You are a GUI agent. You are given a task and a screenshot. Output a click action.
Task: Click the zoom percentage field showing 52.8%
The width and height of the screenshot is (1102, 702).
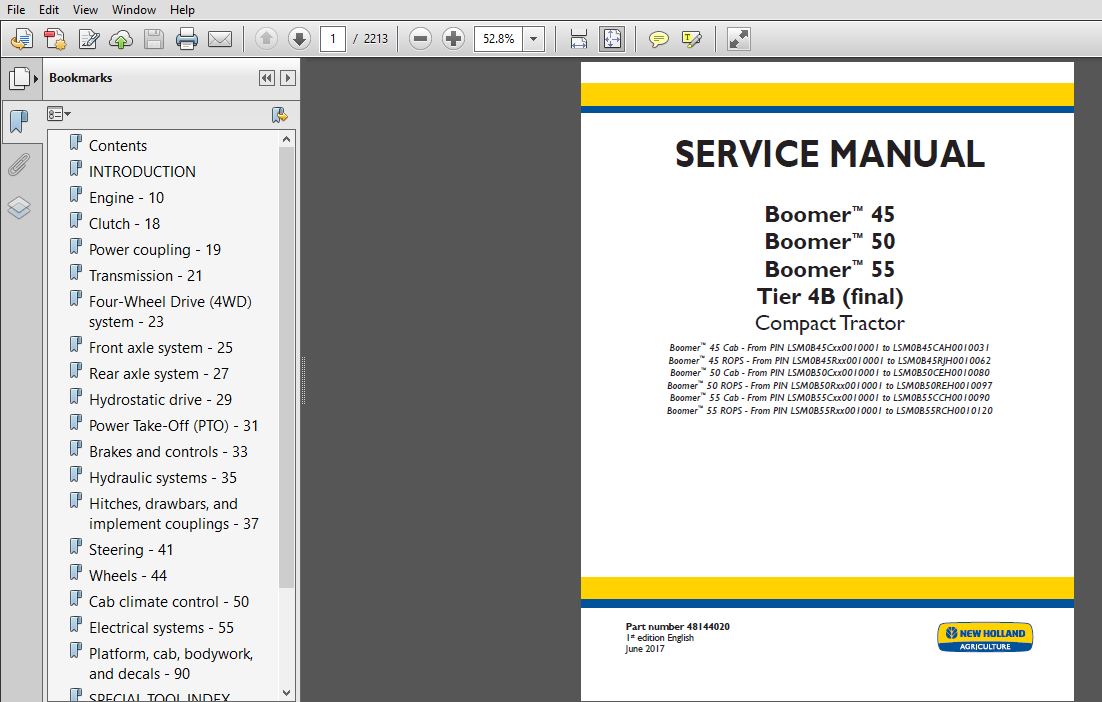click(498, 39)
